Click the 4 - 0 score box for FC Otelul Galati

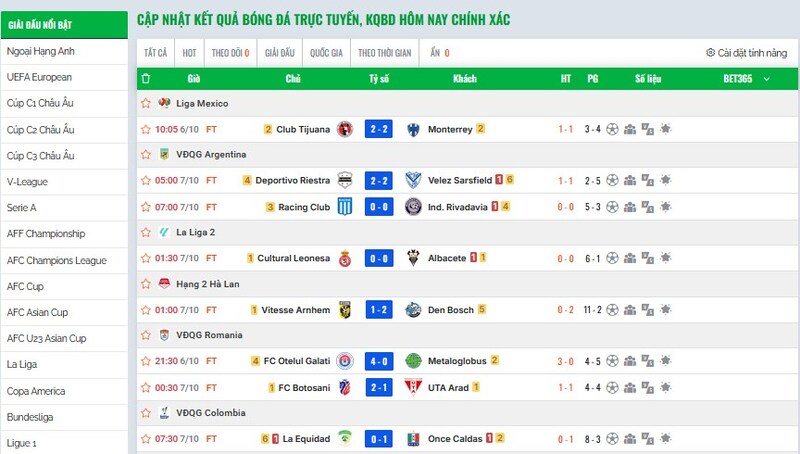tap(378, 361)
